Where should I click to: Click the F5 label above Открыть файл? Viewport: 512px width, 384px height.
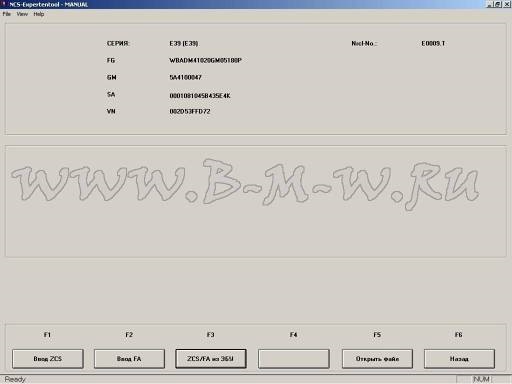pos(377,334)
